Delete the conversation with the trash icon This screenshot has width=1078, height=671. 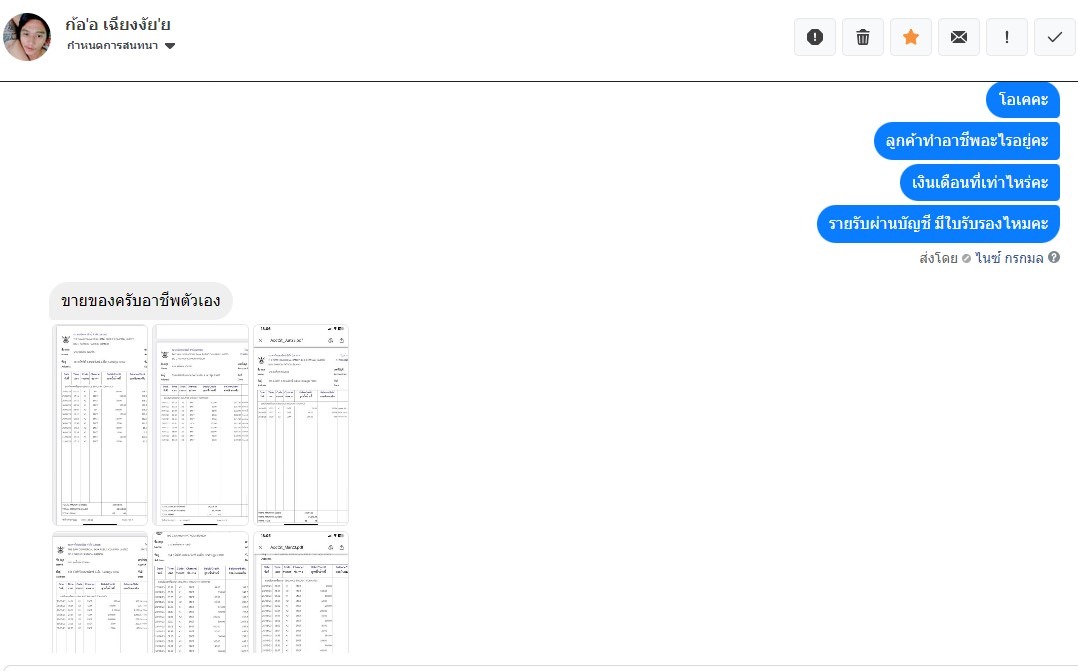tap(863, 37)
